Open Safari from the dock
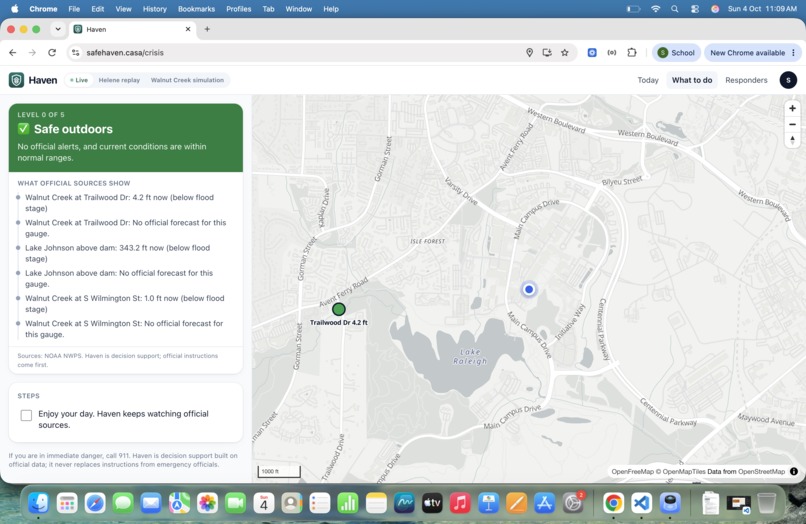The image size is (806, 524). [95, 503]
